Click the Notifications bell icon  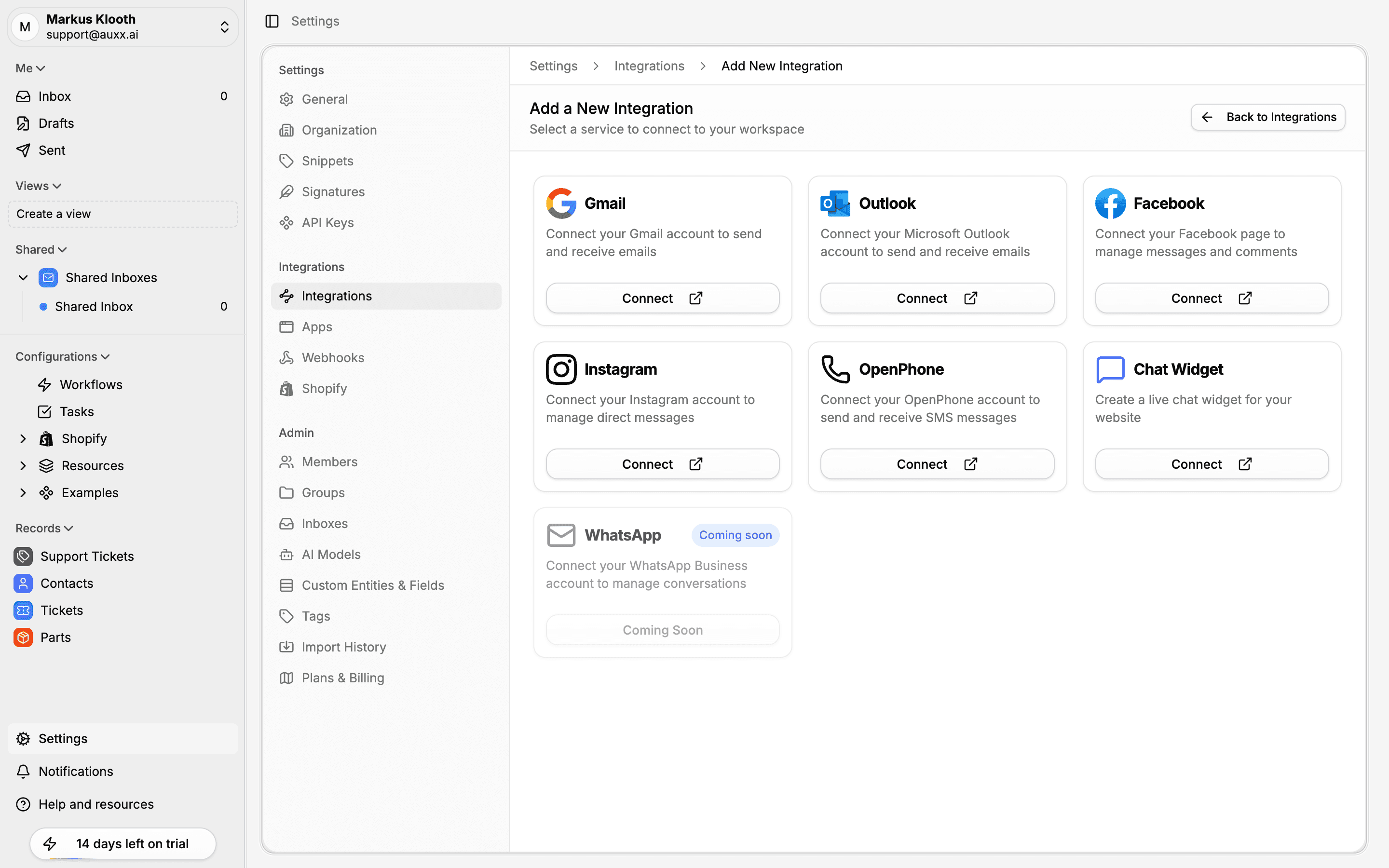23,772
